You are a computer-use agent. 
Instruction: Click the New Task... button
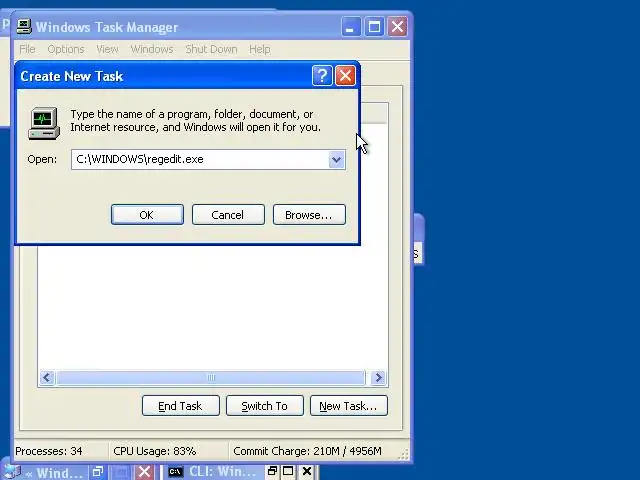pos(349,406)
